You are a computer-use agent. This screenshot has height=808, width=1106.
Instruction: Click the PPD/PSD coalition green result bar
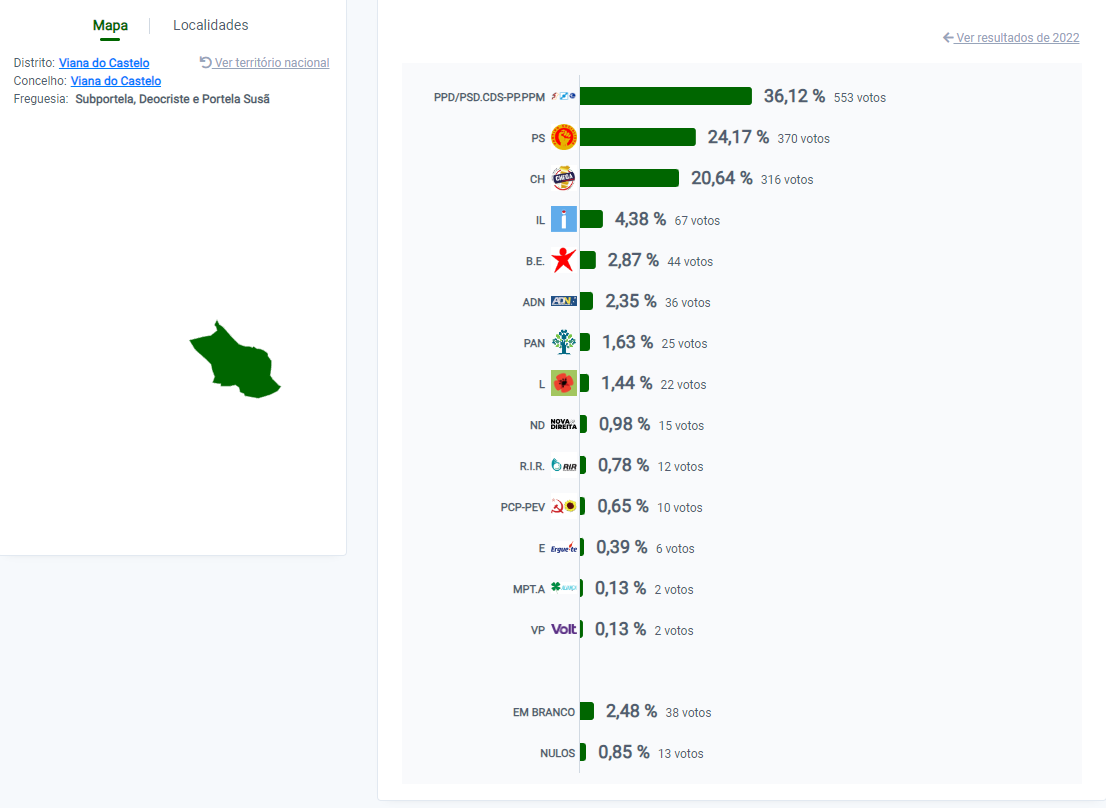666,96
